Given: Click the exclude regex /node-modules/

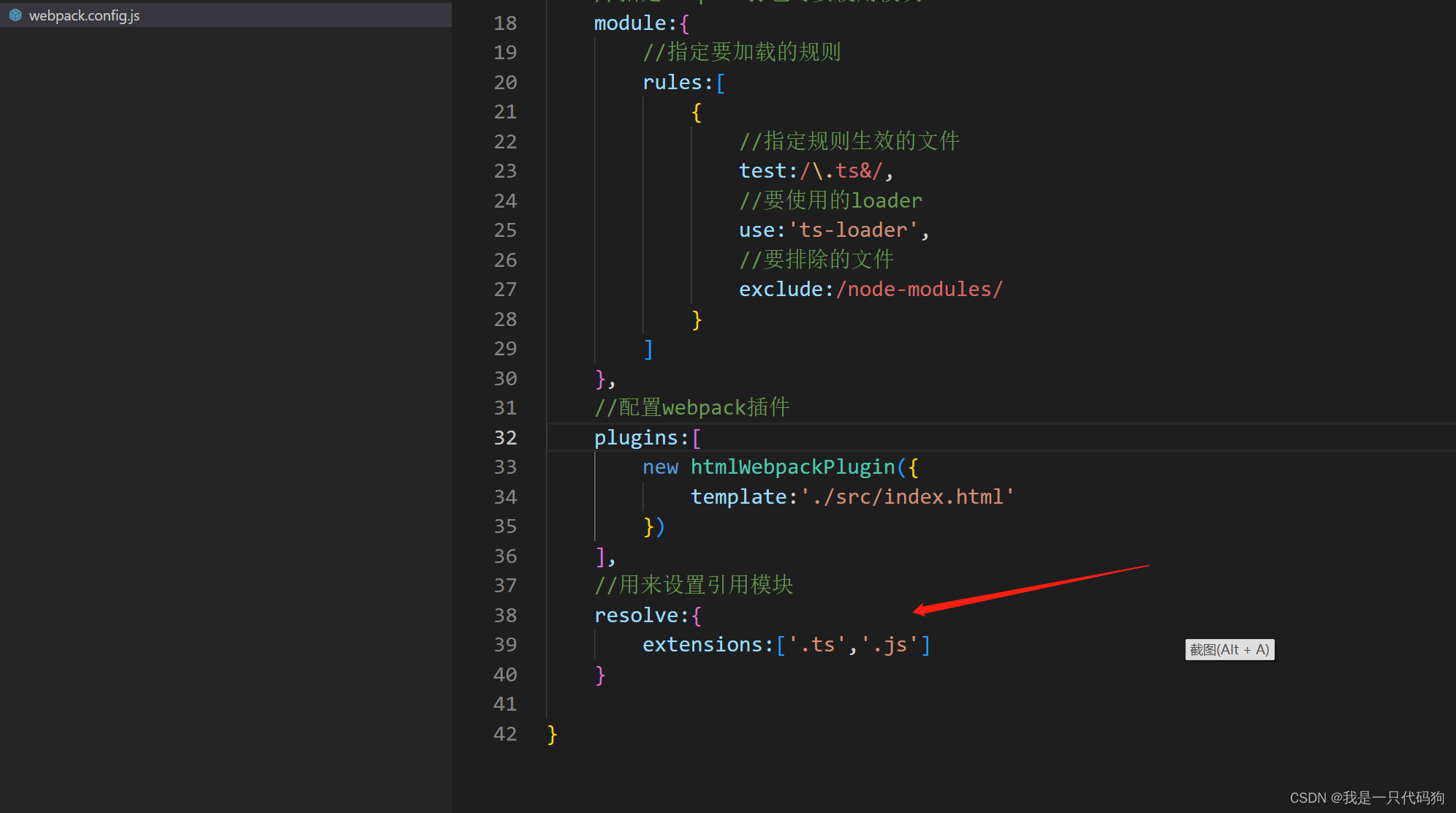Looking at the screenshot, I should 920,289.
